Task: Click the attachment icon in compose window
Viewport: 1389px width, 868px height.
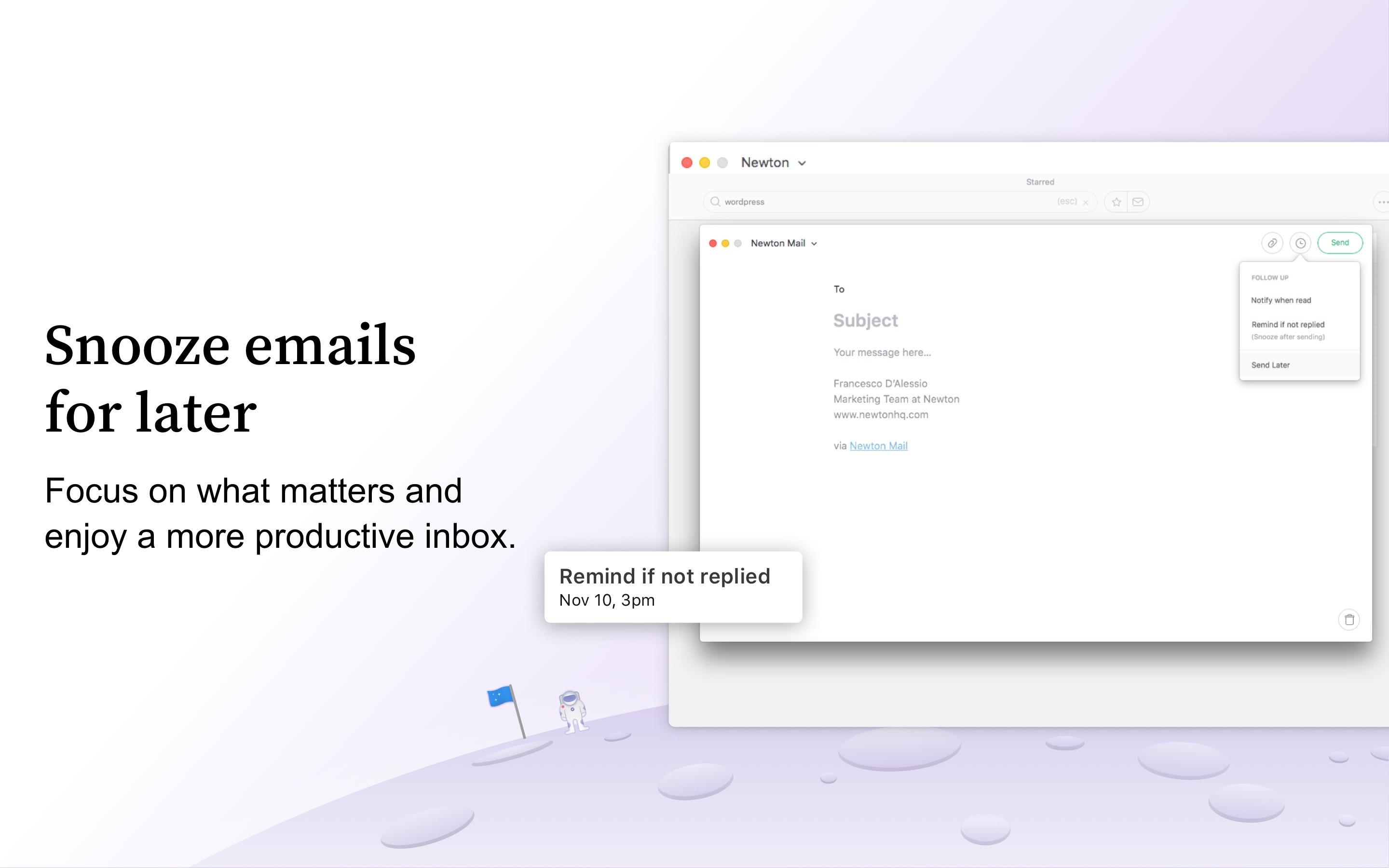Action: [x=1270, y=243]
